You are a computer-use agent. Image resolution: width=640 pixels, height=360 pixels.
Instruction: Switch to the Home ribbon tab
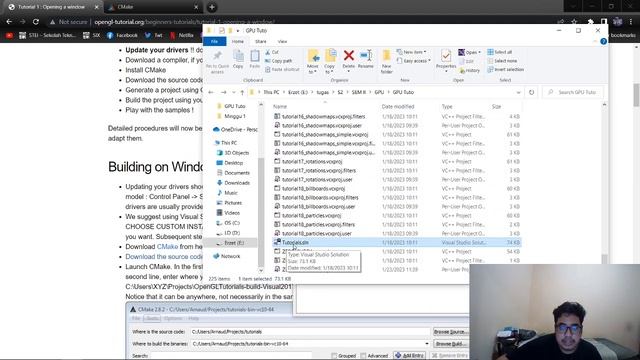click(238, 41)
